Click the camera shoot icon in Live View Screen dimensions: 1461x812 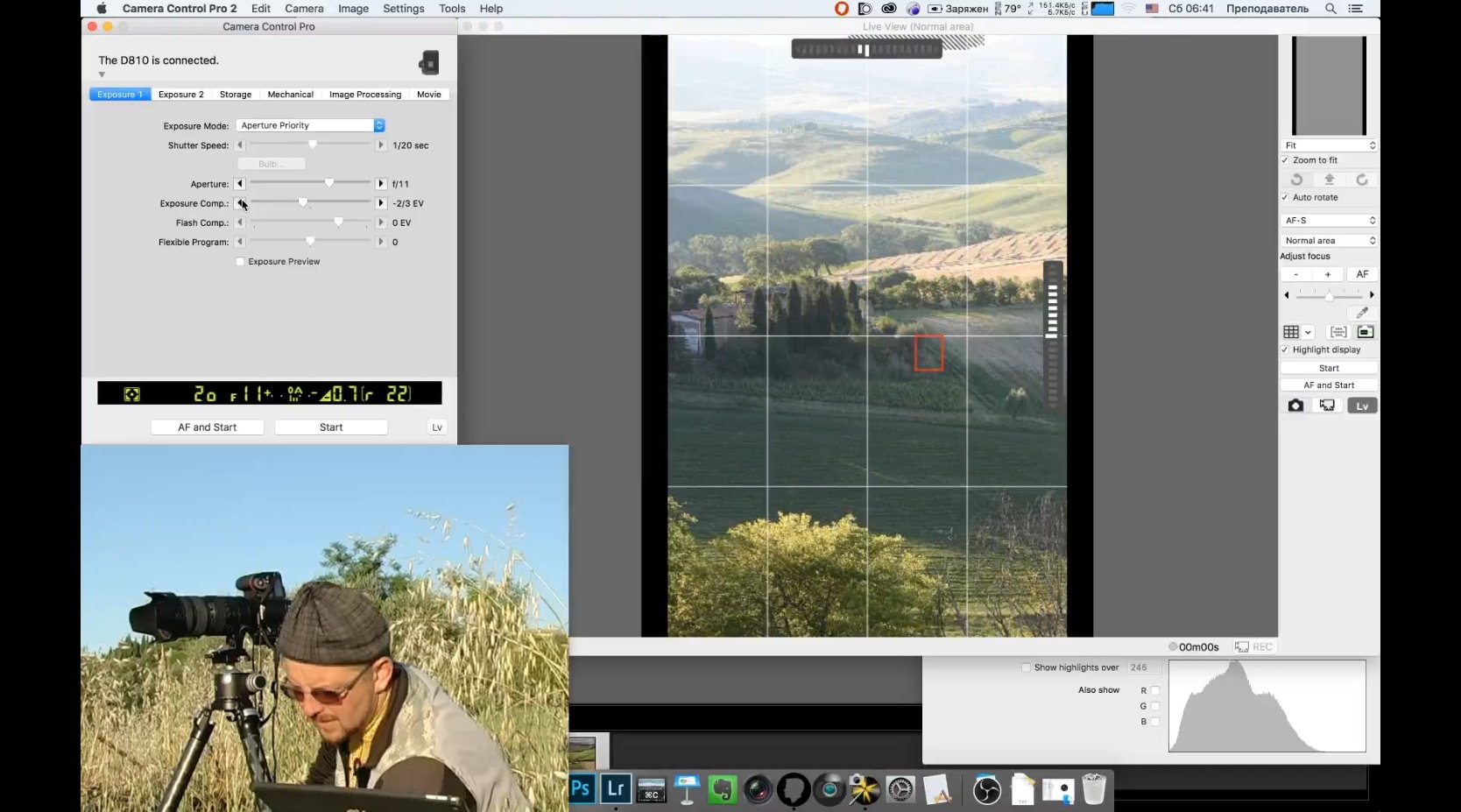point(1295,406)
